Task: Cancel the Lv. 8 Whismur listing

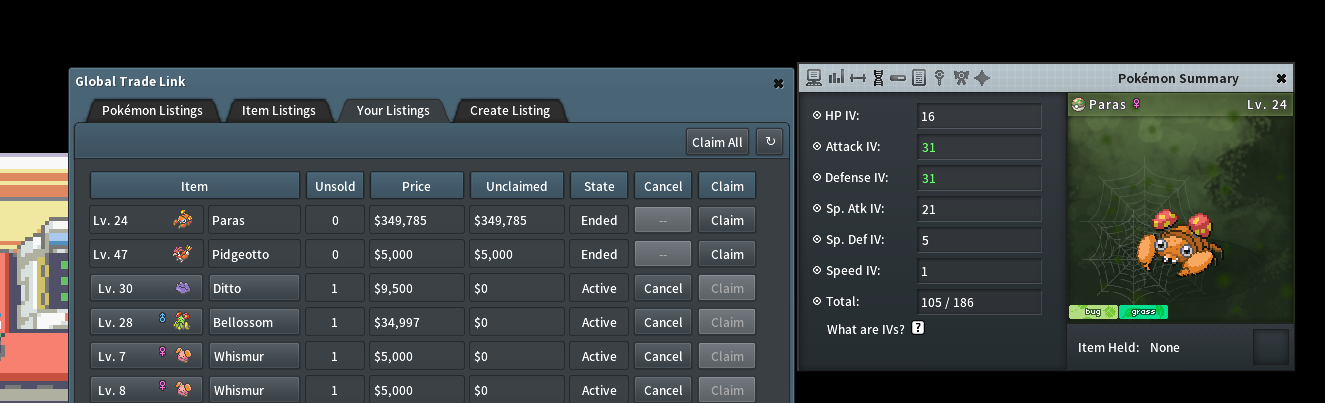Action: [x=663, y=390]
